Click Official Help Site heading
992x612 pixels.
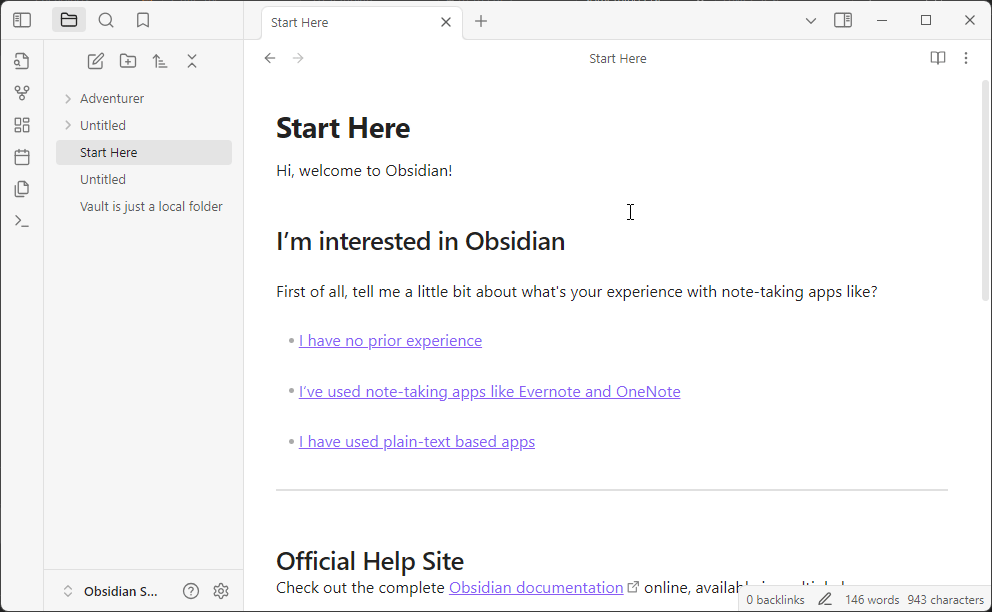point(370,561)
